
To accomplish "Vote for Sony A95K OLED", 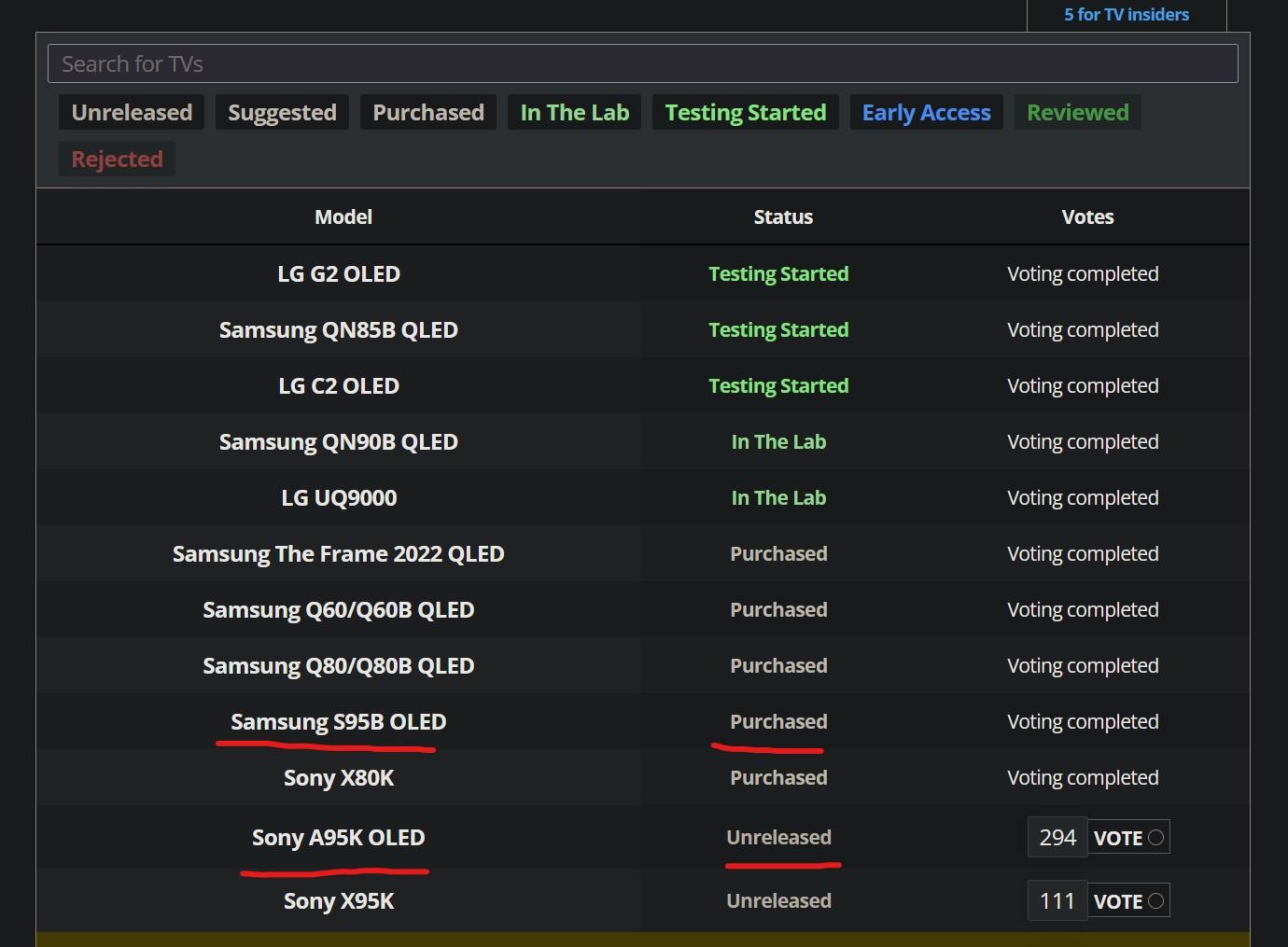I will (1130, 838).
